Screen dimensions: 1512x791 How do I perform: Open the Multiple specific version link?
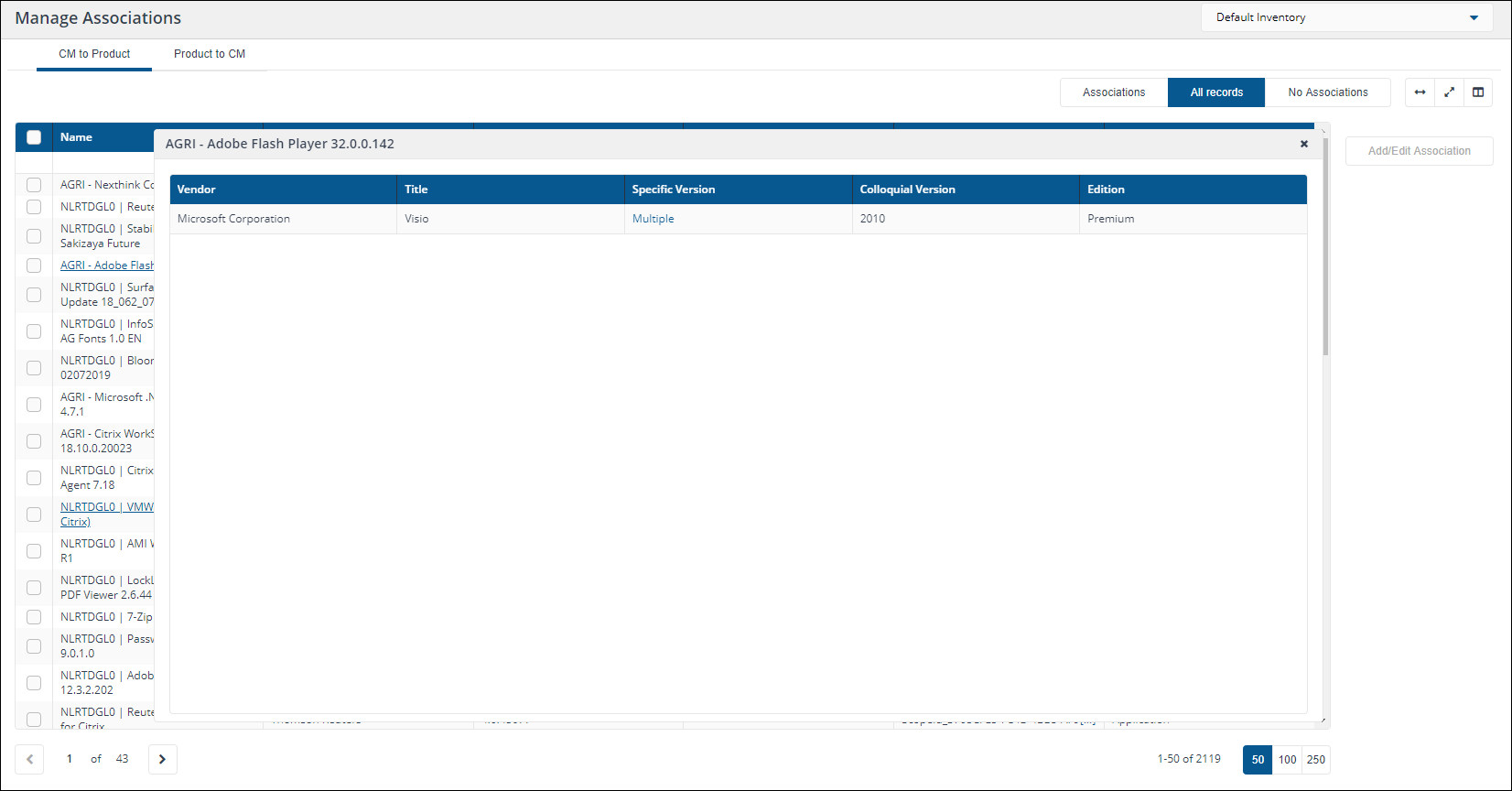653,219
